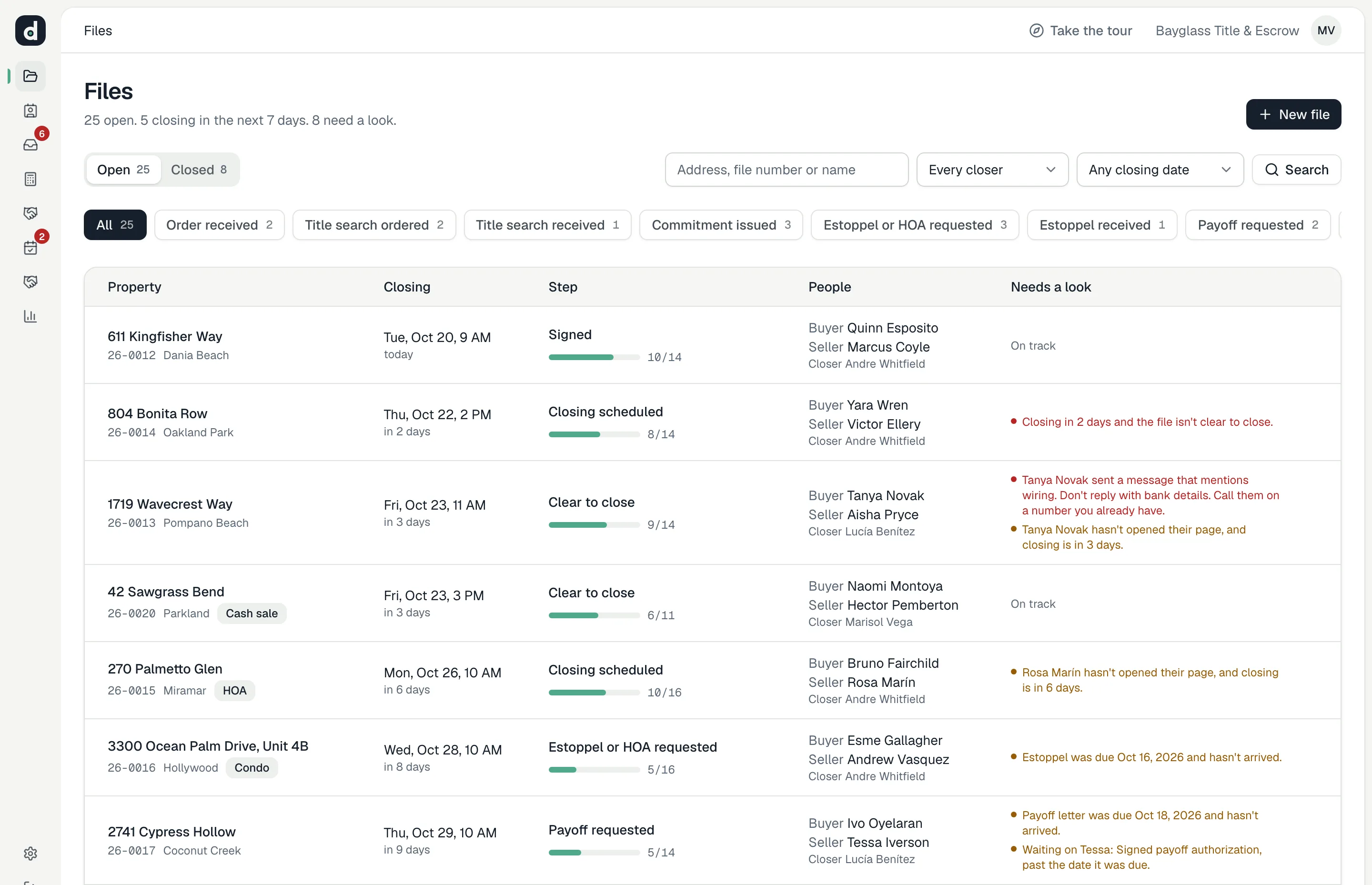Open the Files folder icon in sidebar

point(30,76)
